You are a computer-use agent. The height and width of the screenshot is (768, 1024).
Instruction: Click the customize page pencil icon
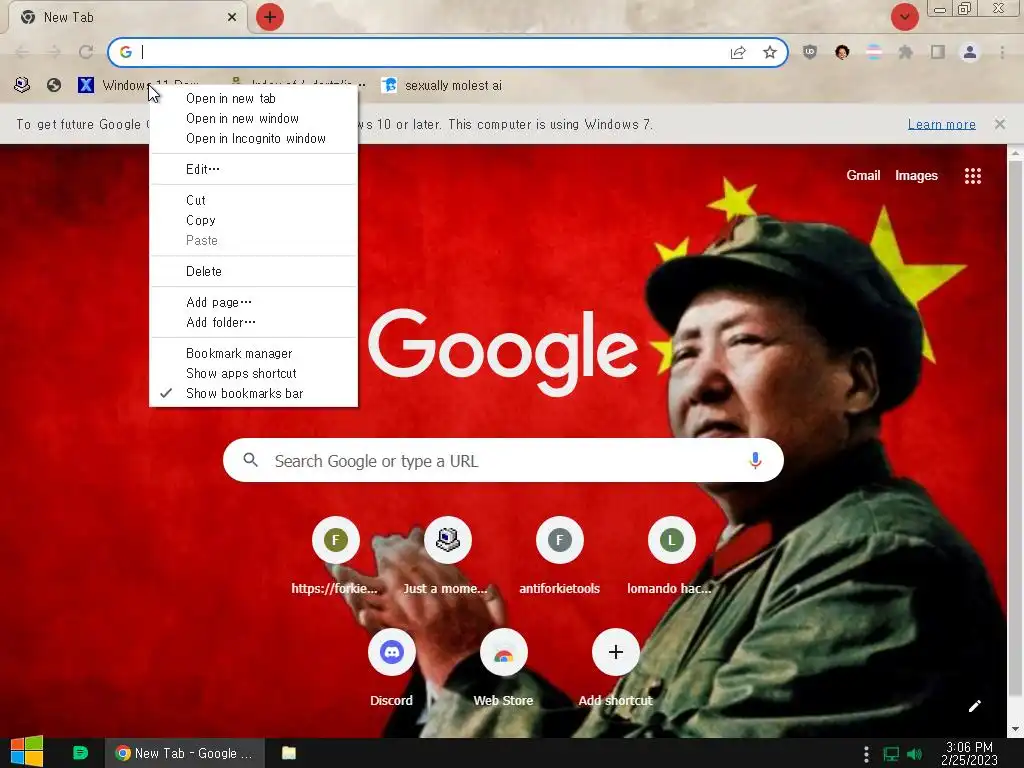tap(974, 706)
